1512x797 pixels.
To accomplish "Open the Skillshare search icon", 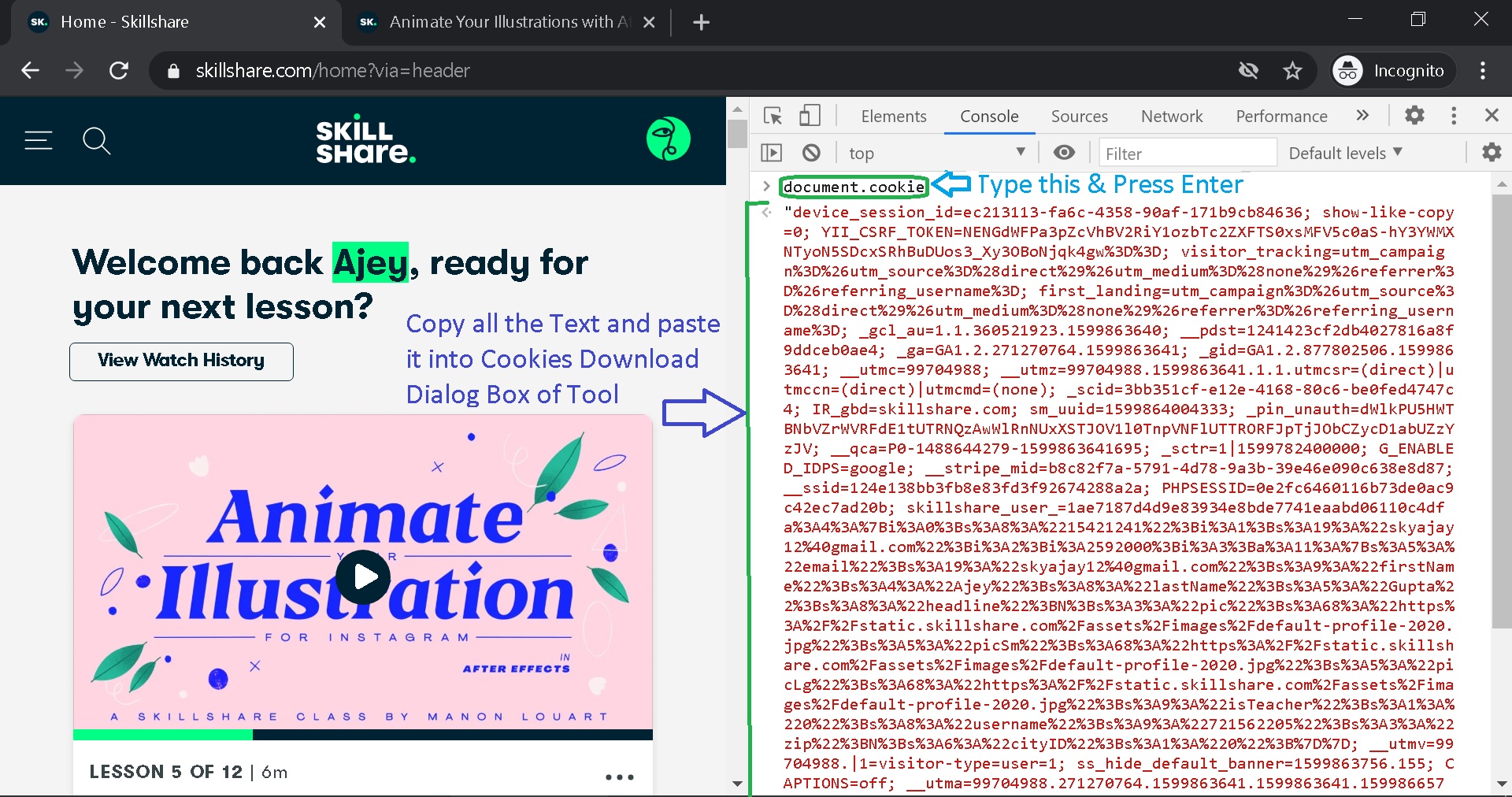I will coord(96,141).
